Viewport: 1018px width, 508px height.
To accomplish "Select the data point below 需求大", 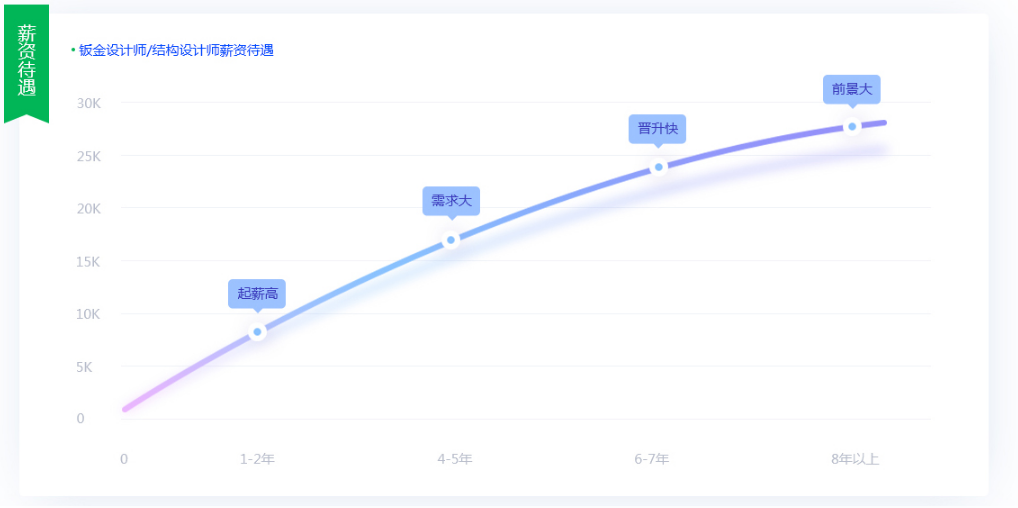I will [x=451, y=240].
